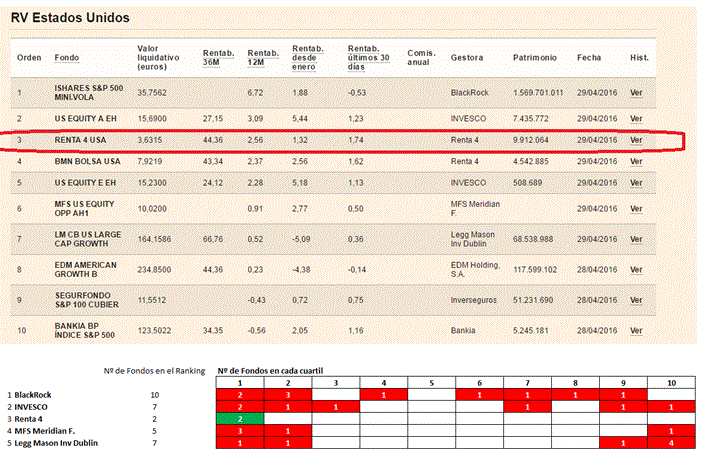This screenshot has height=455, width=701.
Task: Click BlackRock quartile 1 red cell
Action: pyautogui.click(x=240, y=395)
